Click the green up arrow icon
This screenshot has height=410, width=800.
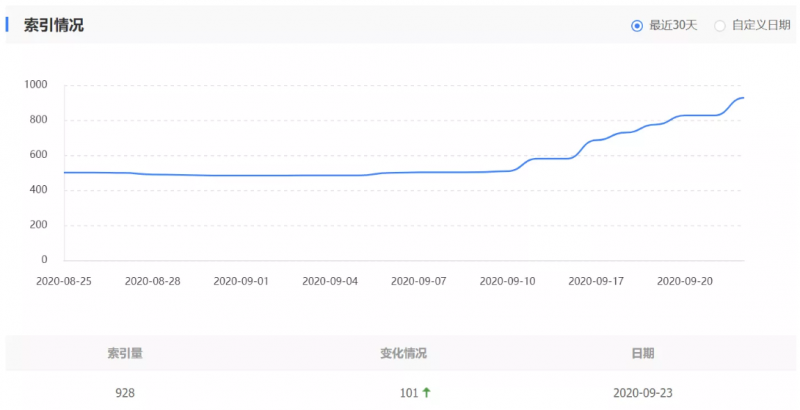pyautogui.click(x=427, y=392)
